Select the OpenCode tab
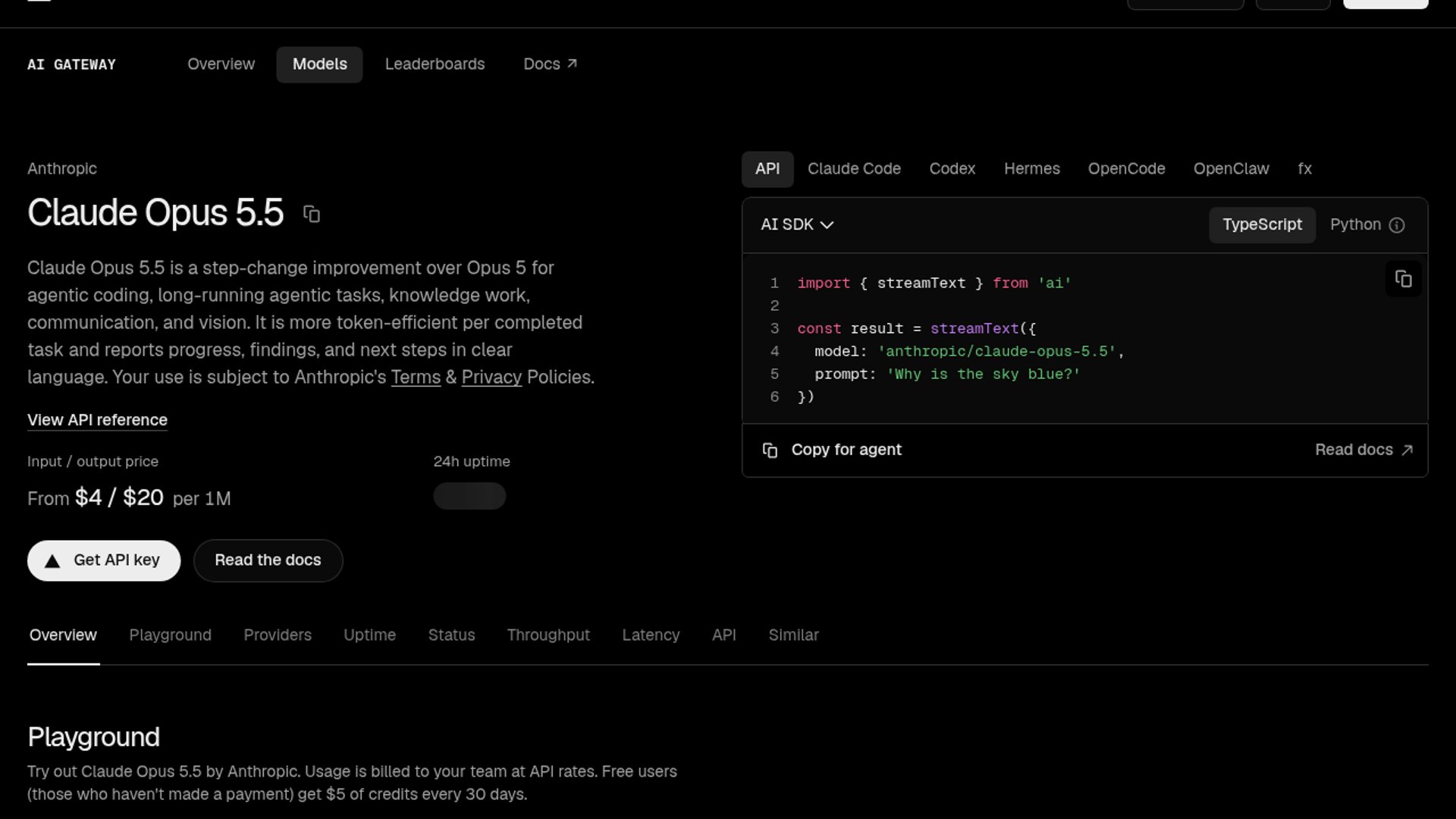This screenshot has width=1456, height=819. 1126,169
